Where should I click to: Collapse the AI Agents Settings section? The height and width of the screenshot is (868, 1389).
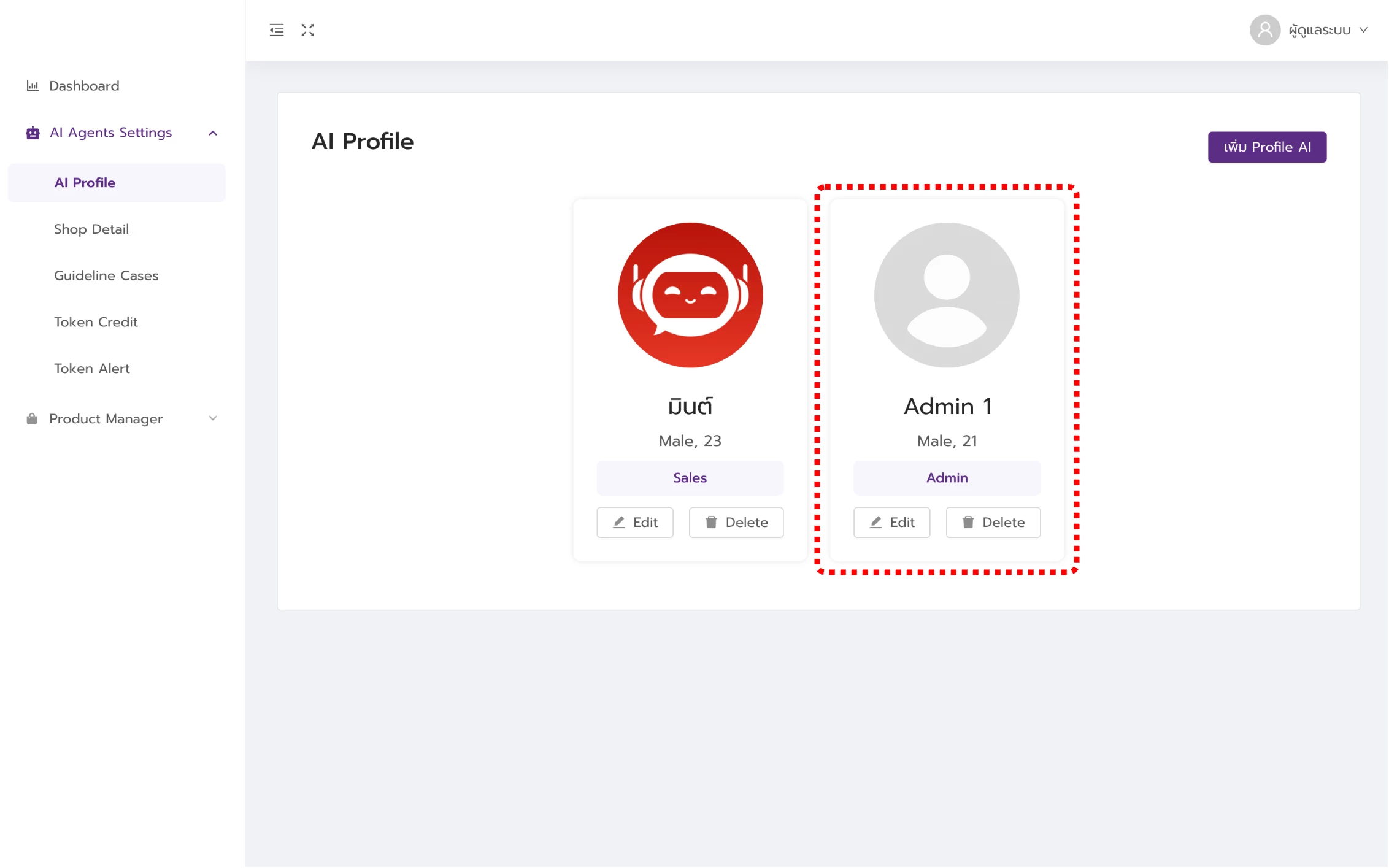coord(213,133)
